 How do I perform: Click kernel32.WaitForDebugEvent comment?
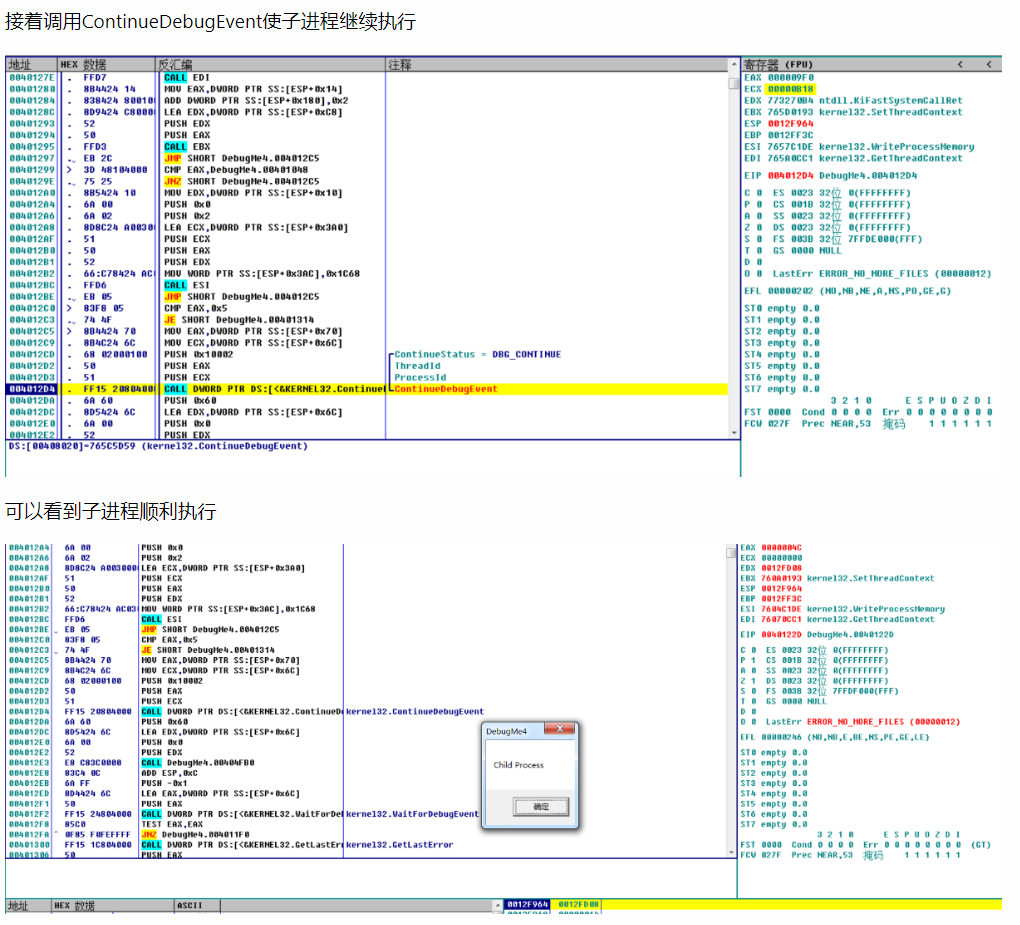pos(412,814)
